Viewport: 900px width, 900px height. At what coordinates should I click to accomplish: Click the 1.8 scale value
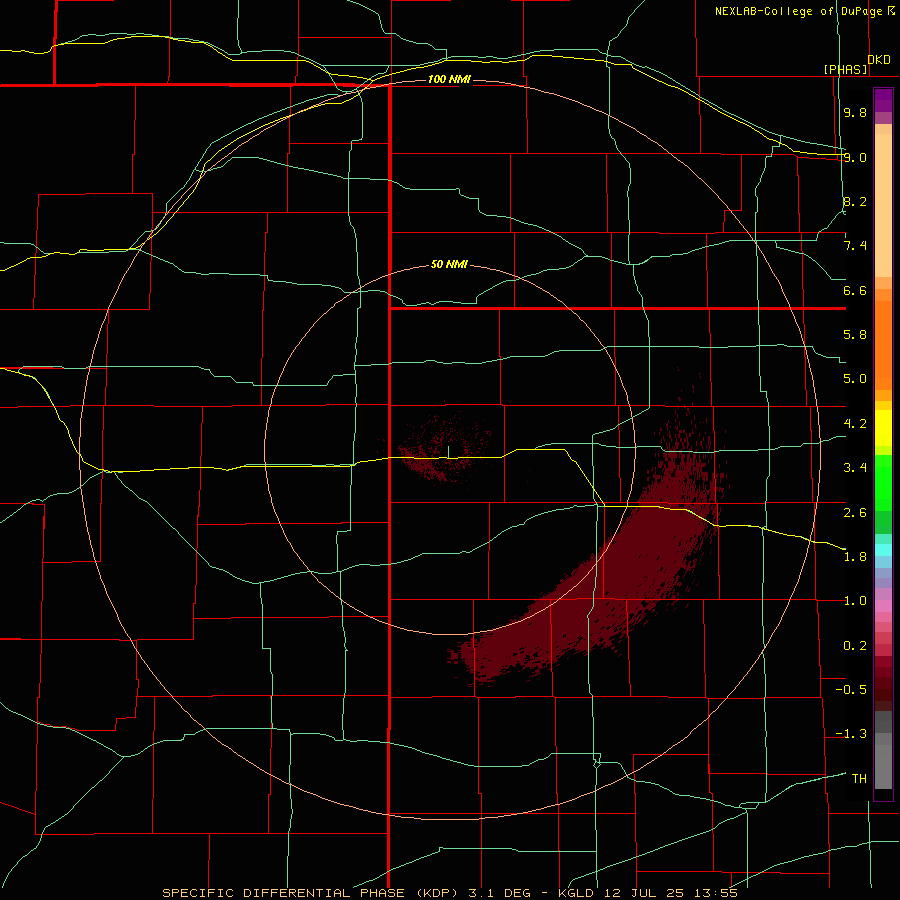tap(855, 557)
